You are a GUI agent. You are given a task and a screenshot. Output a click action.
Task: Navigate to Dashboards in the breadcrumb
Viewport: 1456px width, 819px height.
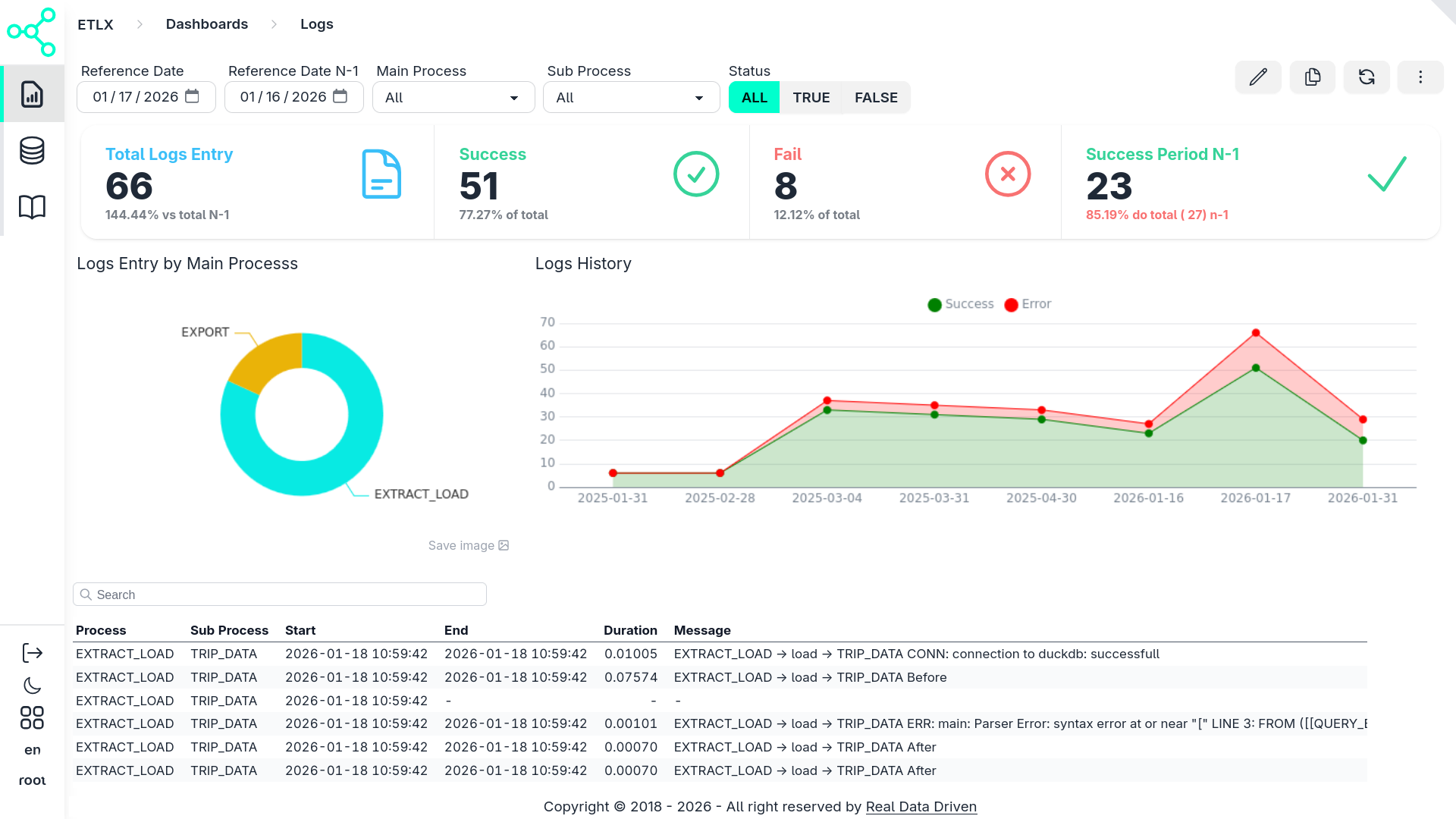[206, 24]
